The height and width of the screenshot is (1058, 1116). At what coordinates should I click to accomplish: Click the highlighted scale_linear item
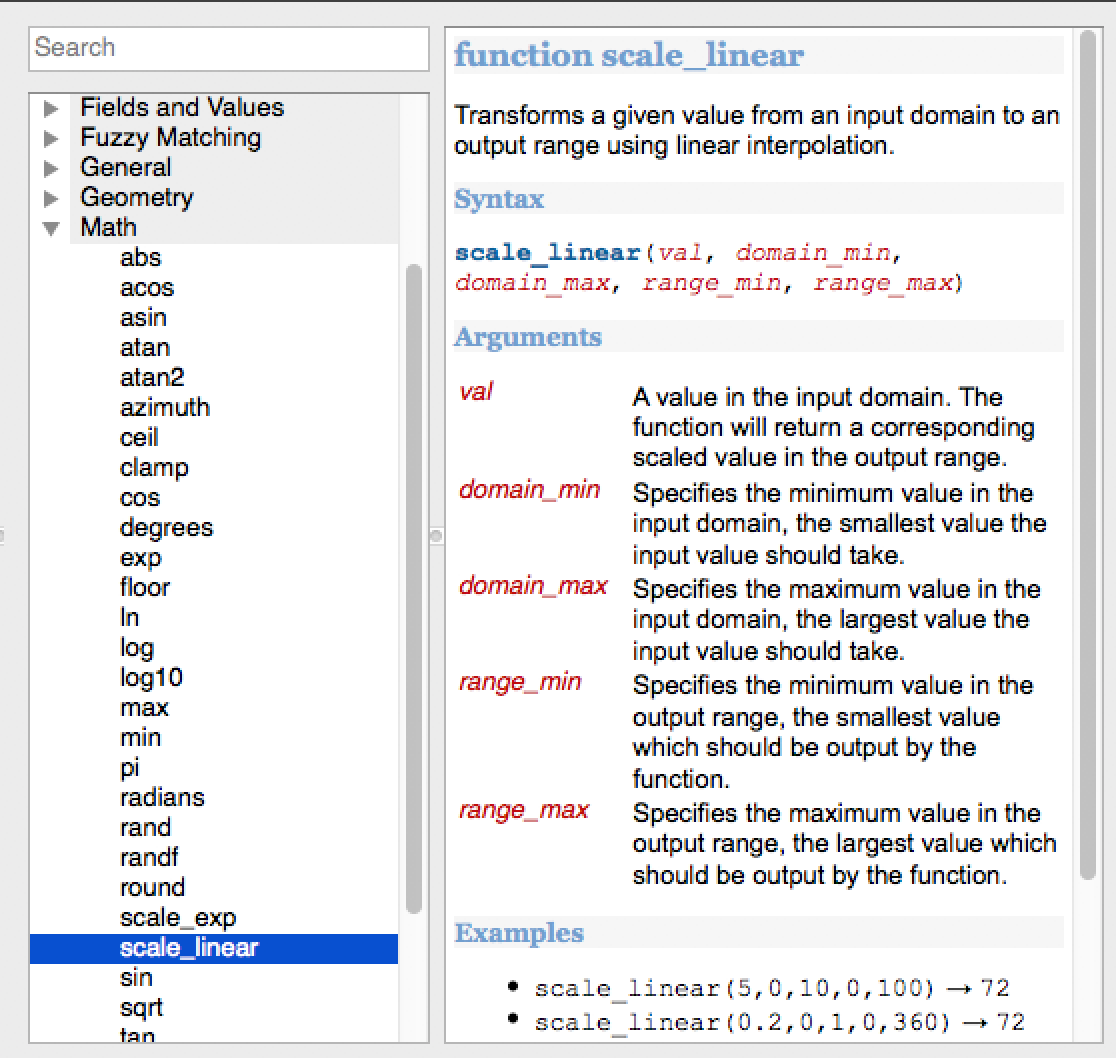click(x=189, y=947)
